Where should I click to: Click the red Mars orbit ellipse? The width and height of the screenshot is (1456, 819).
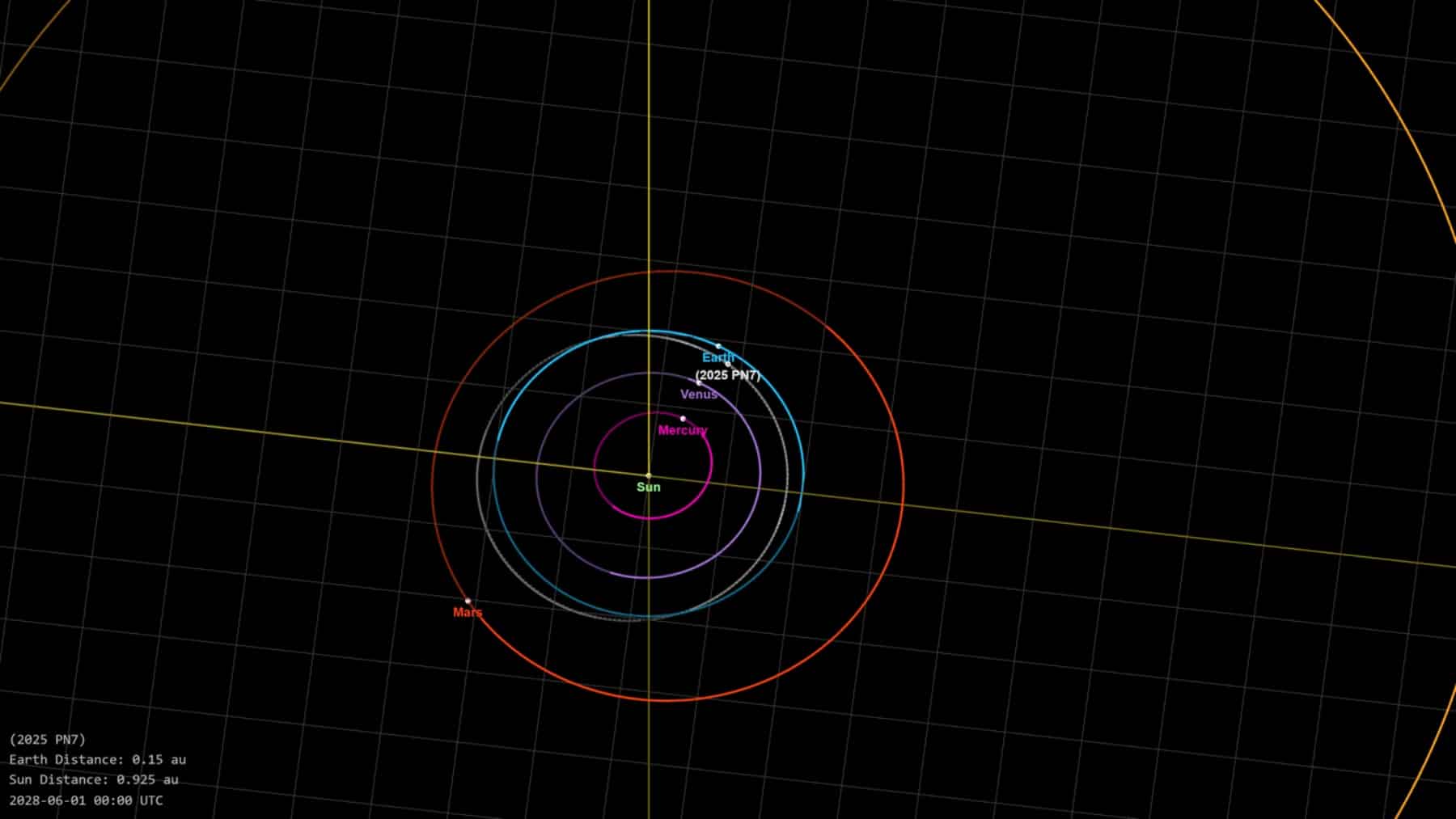[667, 702]
